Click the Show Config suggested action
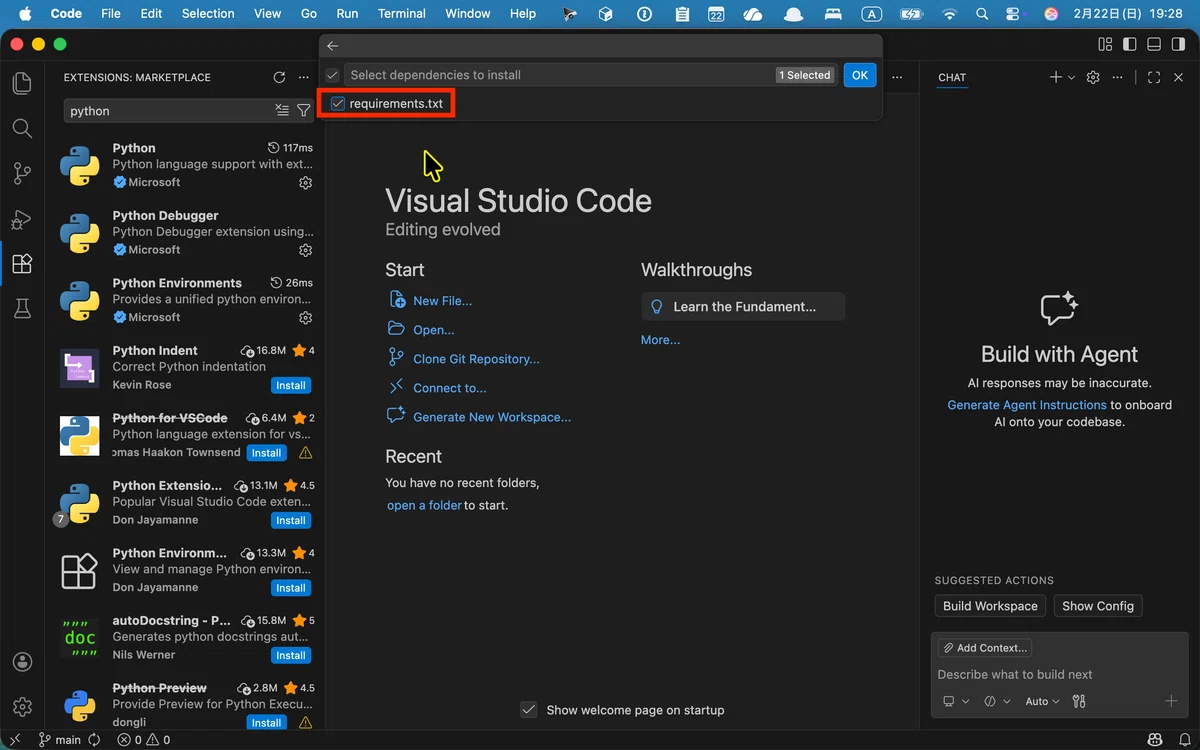Image resolution: width=1200 pixels, height=750 pixels. click(x=1098, y=606)
